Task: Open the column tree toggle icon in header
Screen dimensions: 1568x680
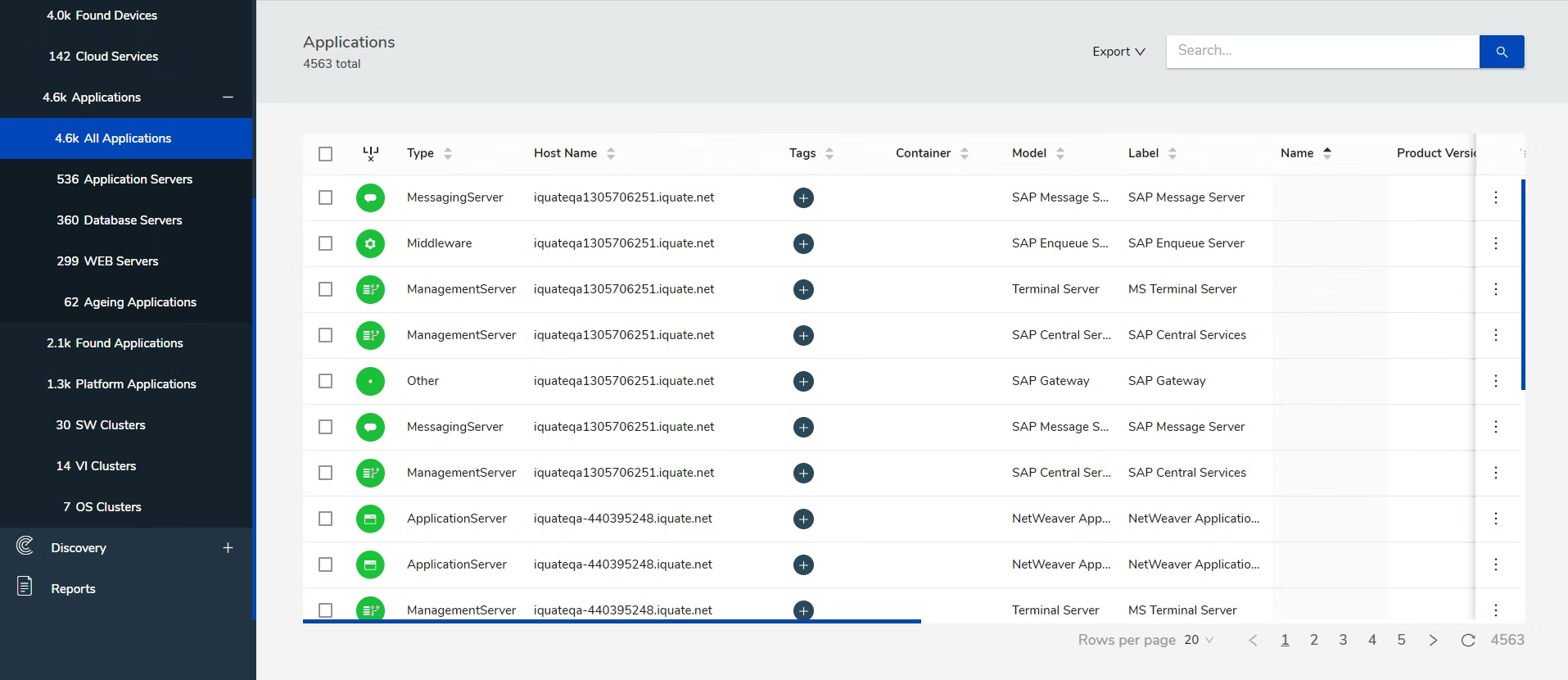Action: 370,153
